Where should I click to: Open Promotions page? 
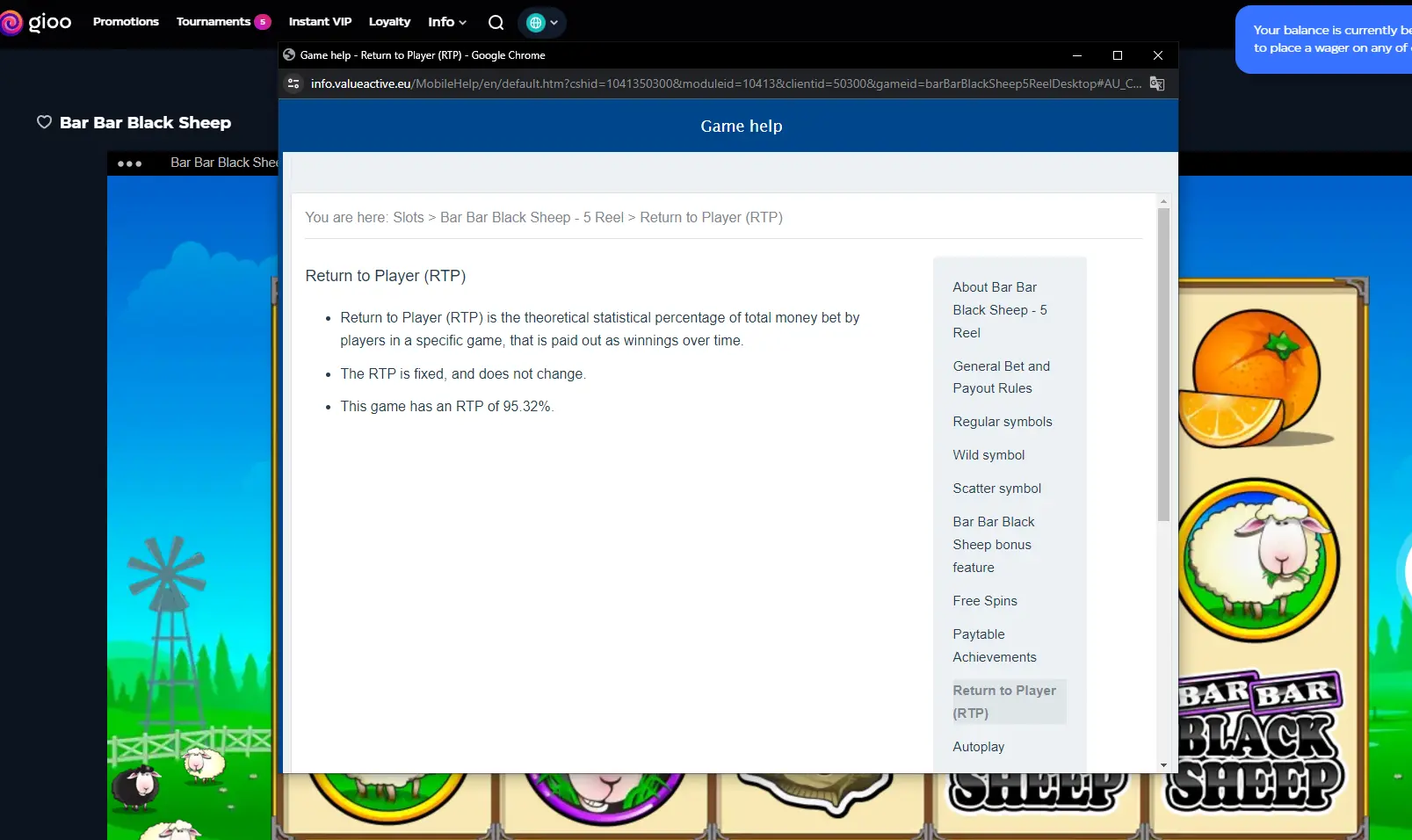126,22
